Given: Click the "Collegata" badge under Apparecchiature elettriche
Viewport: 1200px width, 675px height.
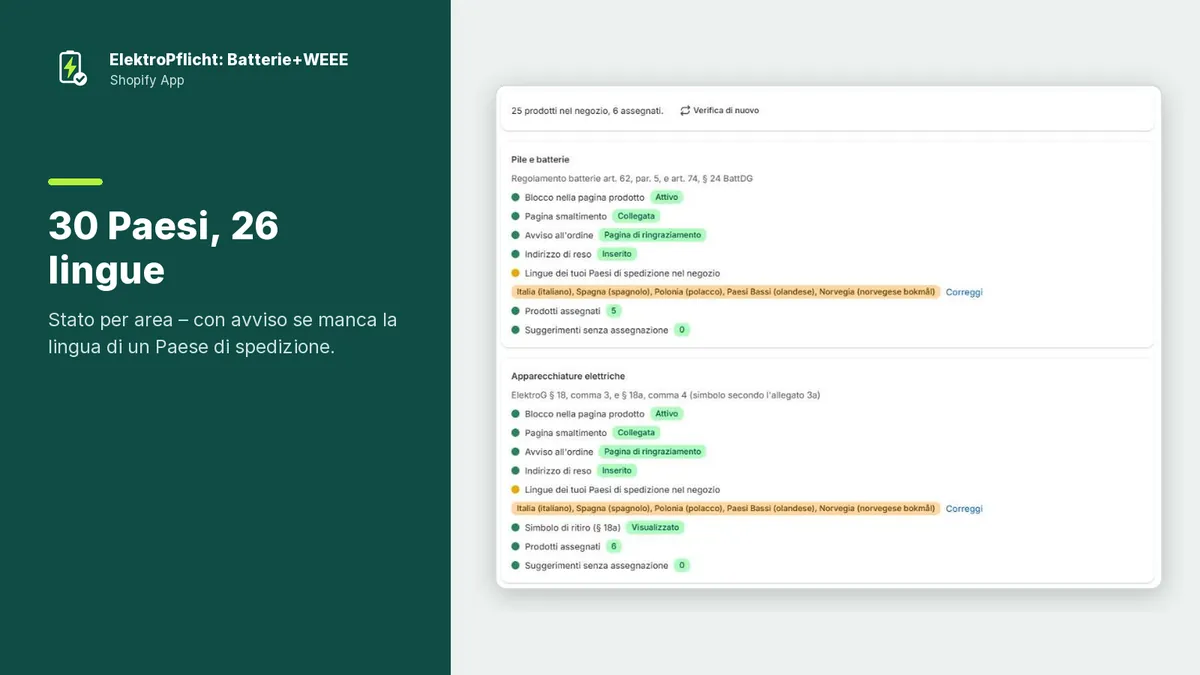Looking at the screenshot, I should (x=637, y=433).
